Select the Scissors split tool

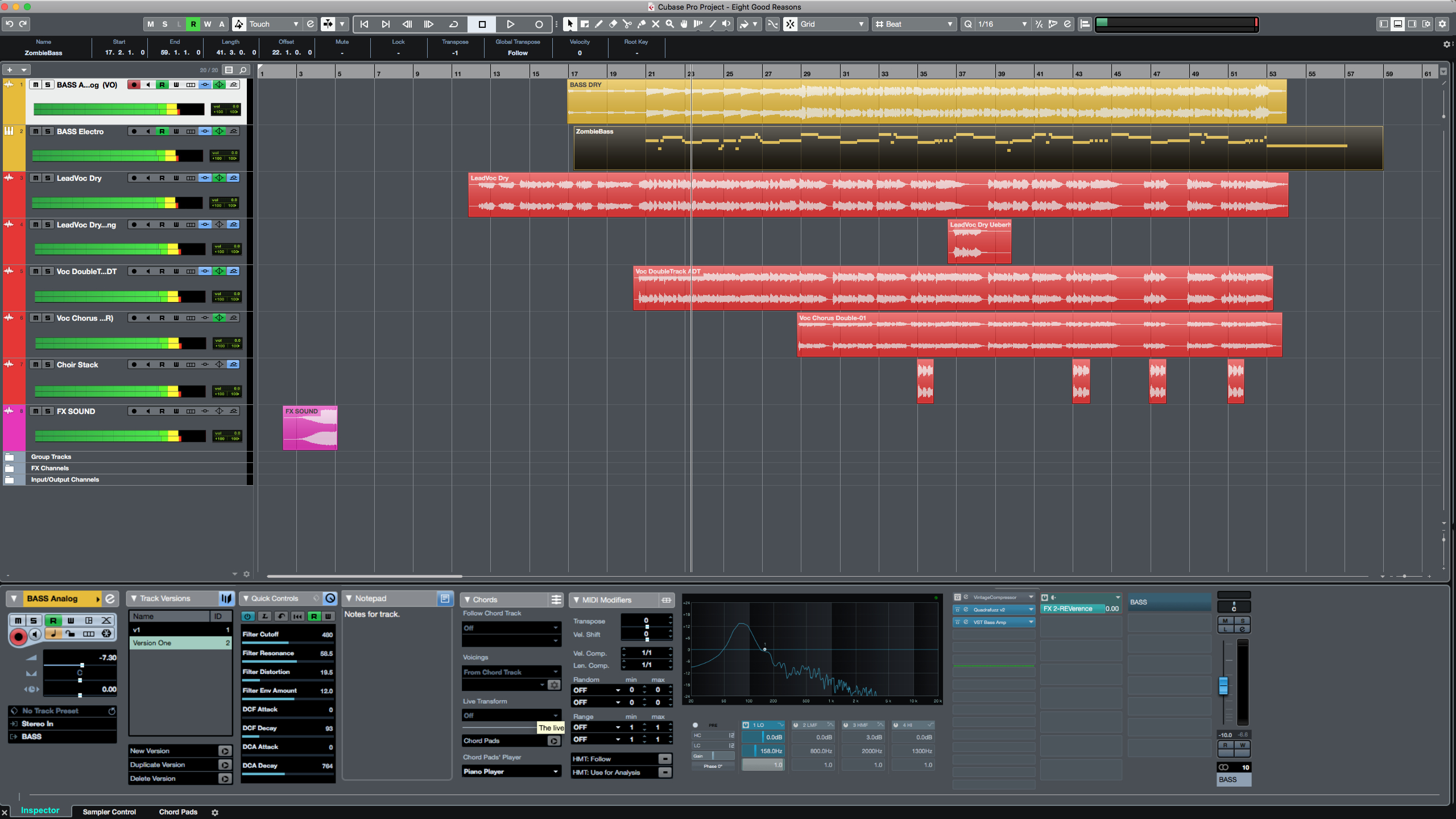(x=627, y=24)
